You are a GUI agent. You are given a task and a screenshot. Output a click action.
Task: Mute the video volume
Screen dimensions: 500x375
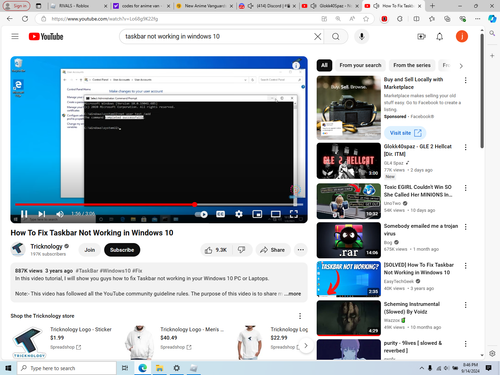click(60, 214)
